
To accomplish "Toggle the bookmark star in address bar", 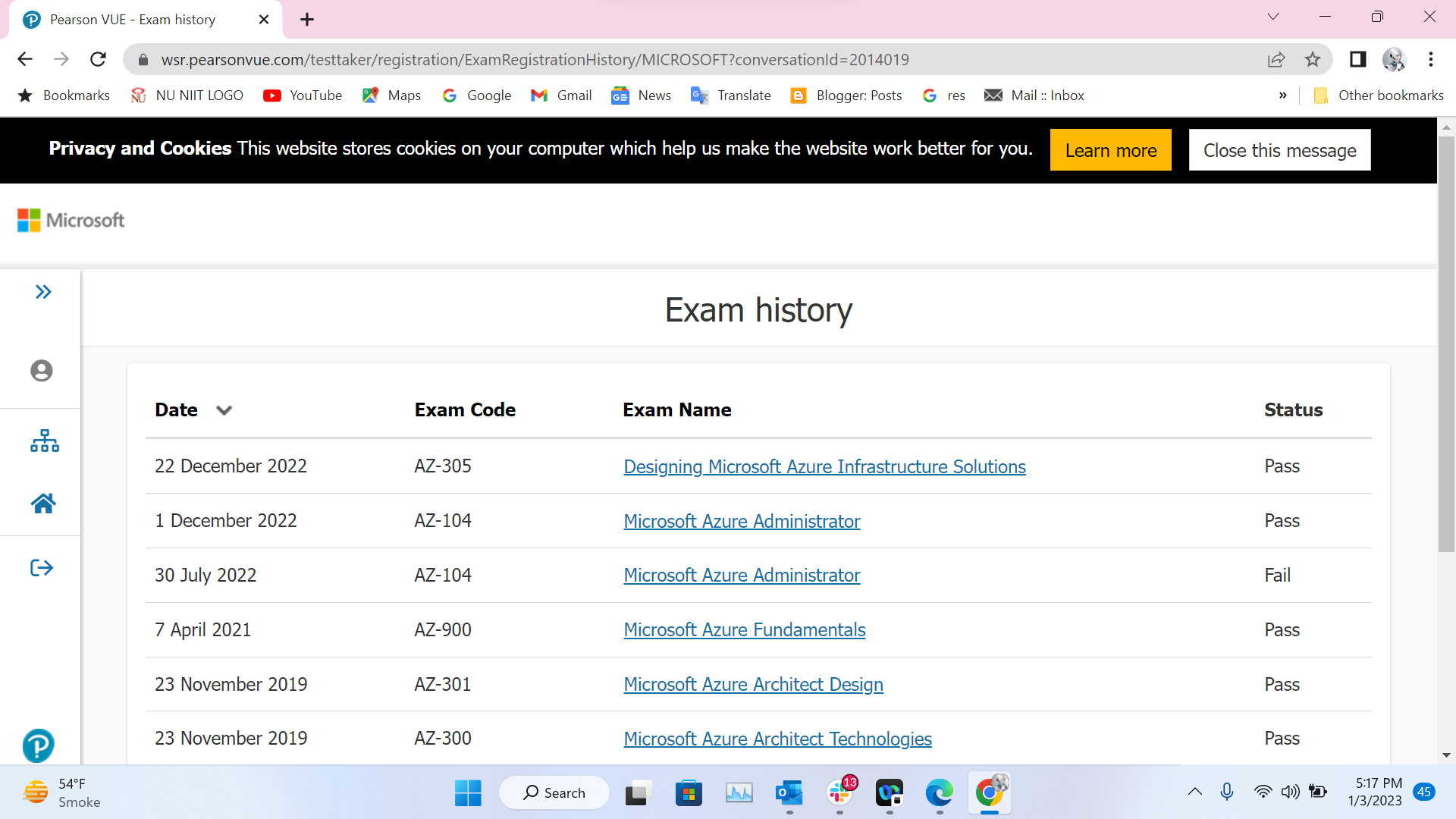I will (1313, 59).
